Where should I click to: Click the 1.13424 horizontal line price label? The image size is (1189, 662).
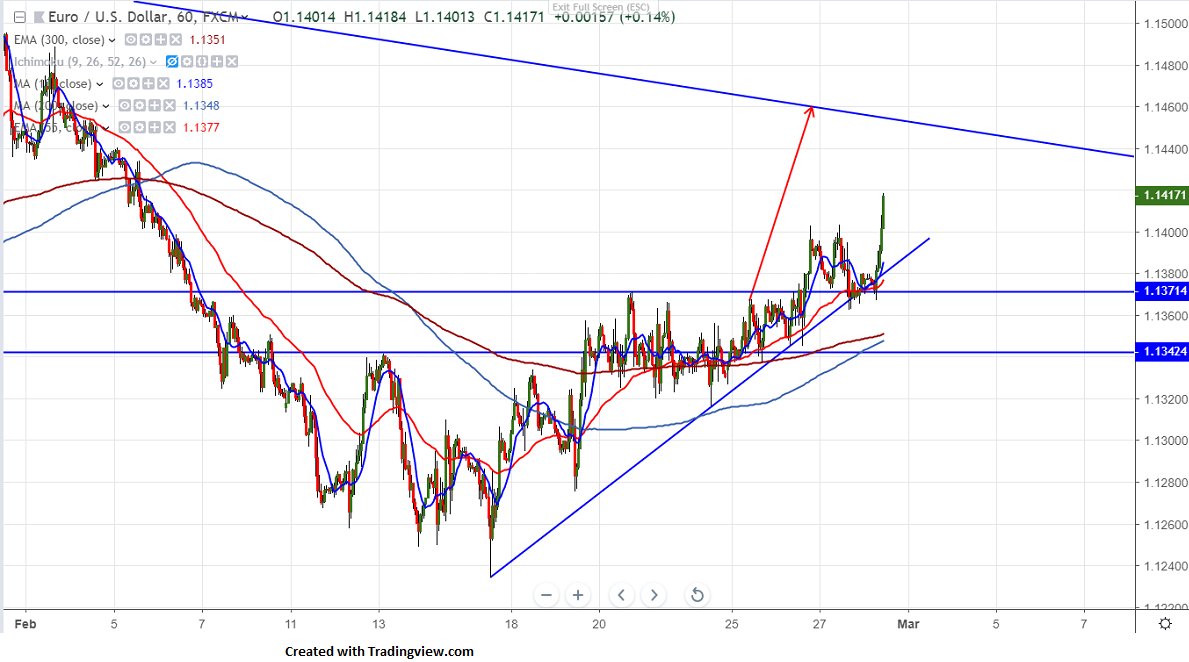(x=1162, y=352)
